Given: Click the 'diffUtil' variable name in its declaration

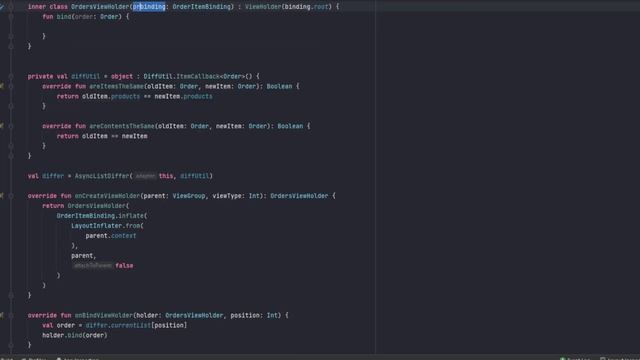Looking at the screenshot, I should [85, 76].
